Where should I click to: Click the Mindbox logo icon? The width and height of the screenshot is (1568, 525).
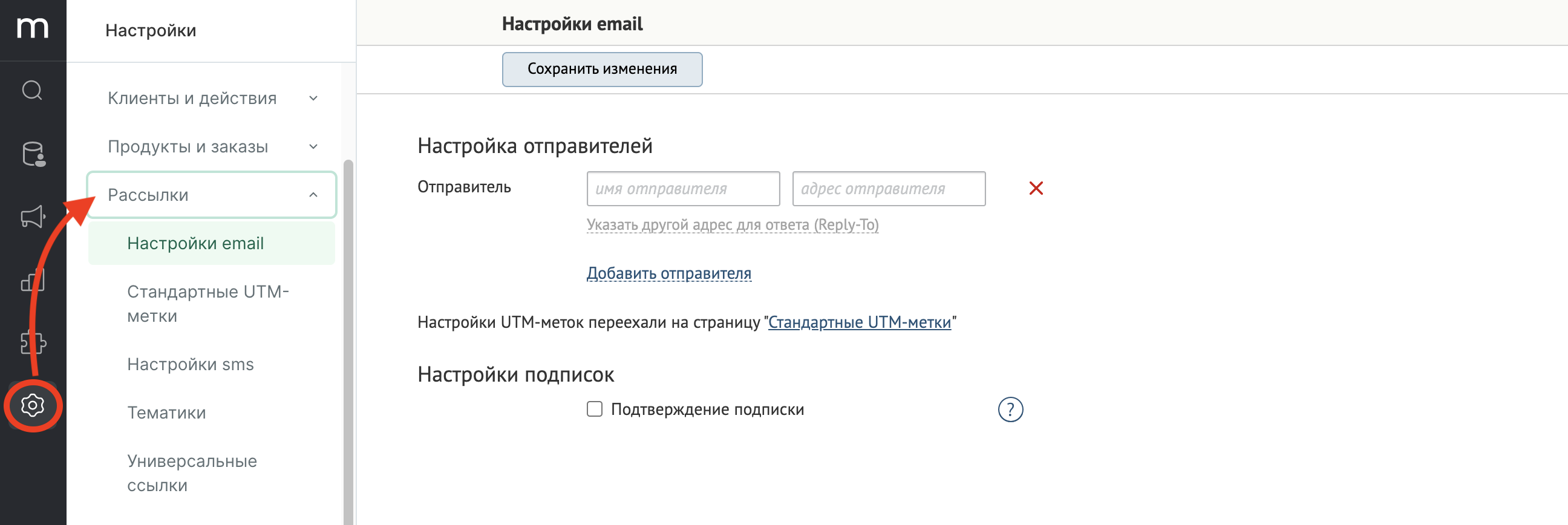click(32, 28)
